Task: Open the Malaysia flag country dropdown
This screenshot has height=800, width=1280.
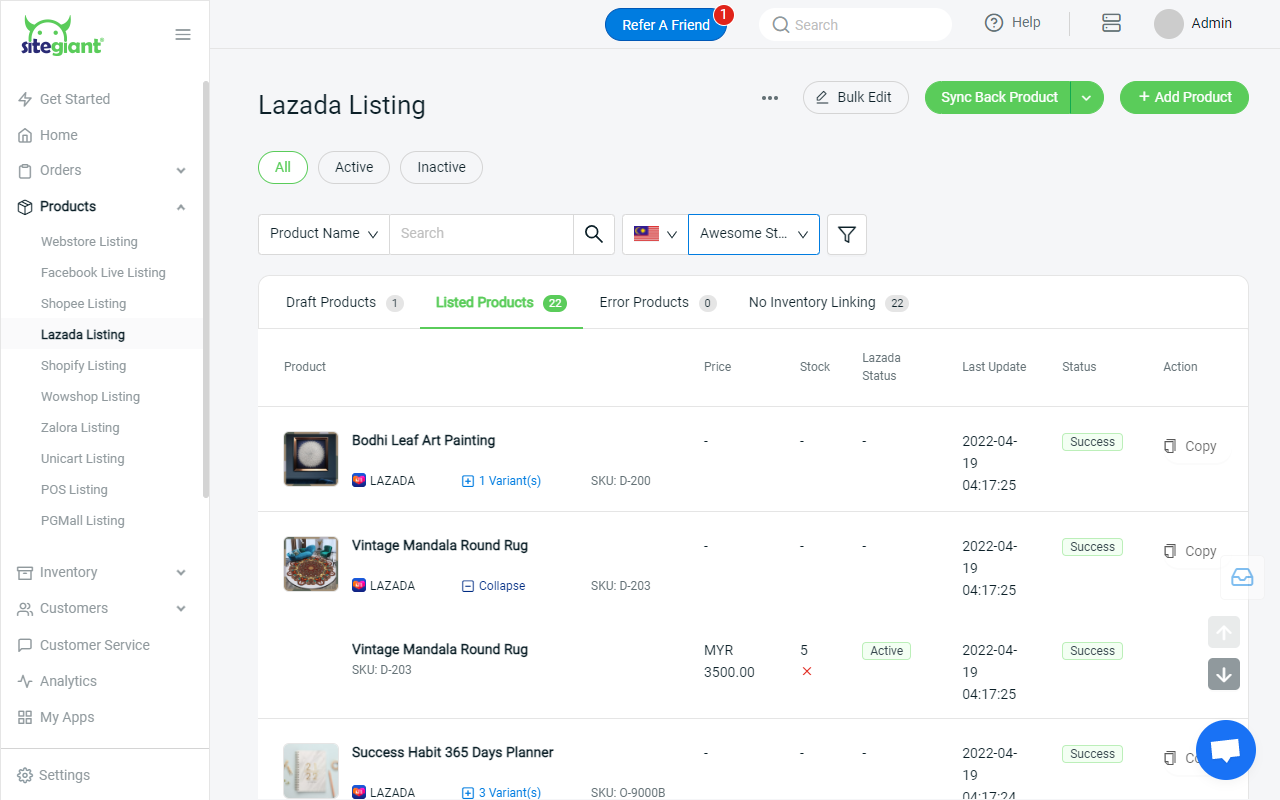Action: 655,234
